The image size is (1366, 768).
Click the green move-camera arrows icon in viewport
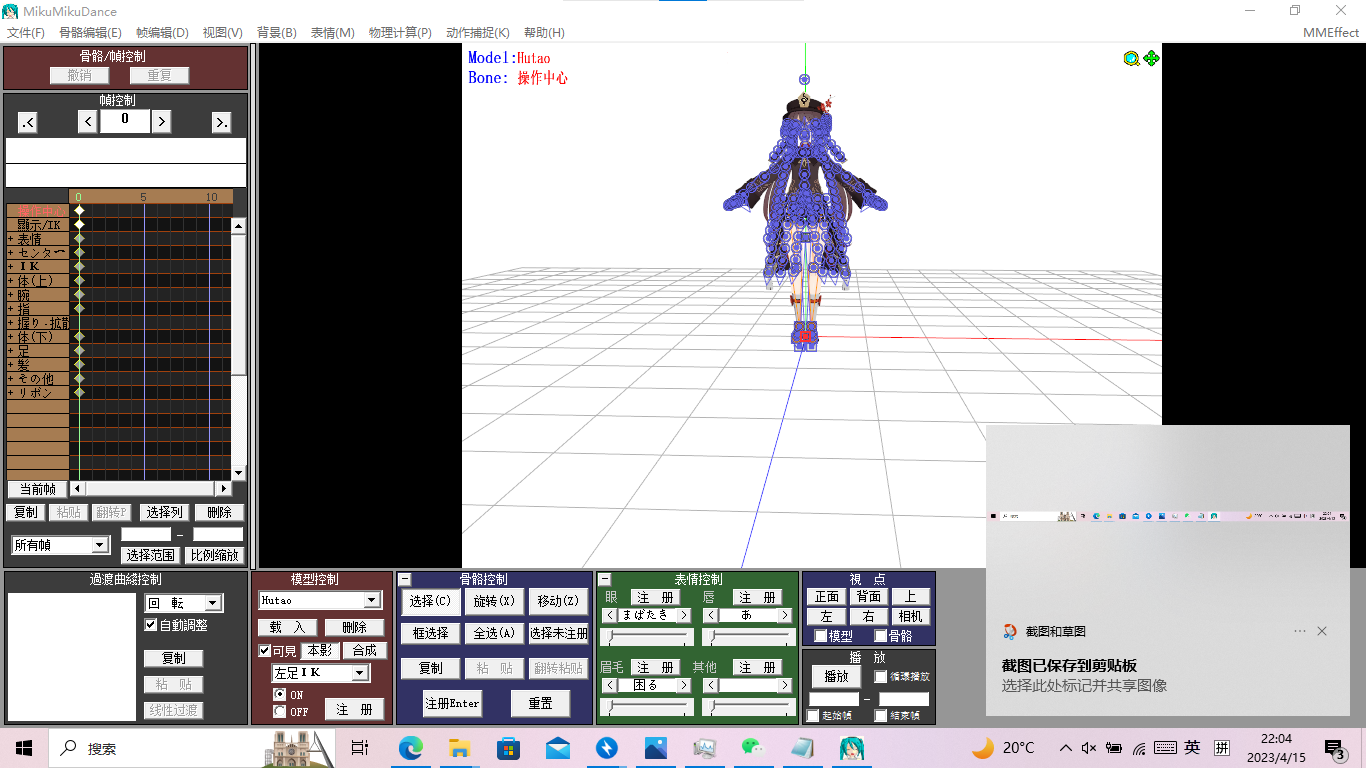(1151, 58)
